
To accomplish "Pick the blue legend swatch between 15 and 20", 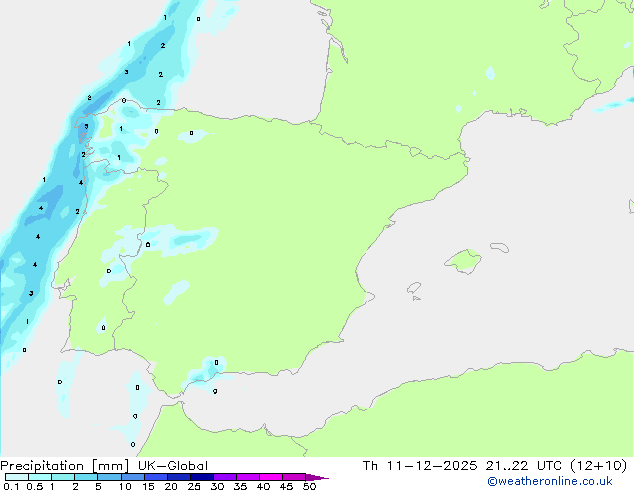I will click(156, 477).
